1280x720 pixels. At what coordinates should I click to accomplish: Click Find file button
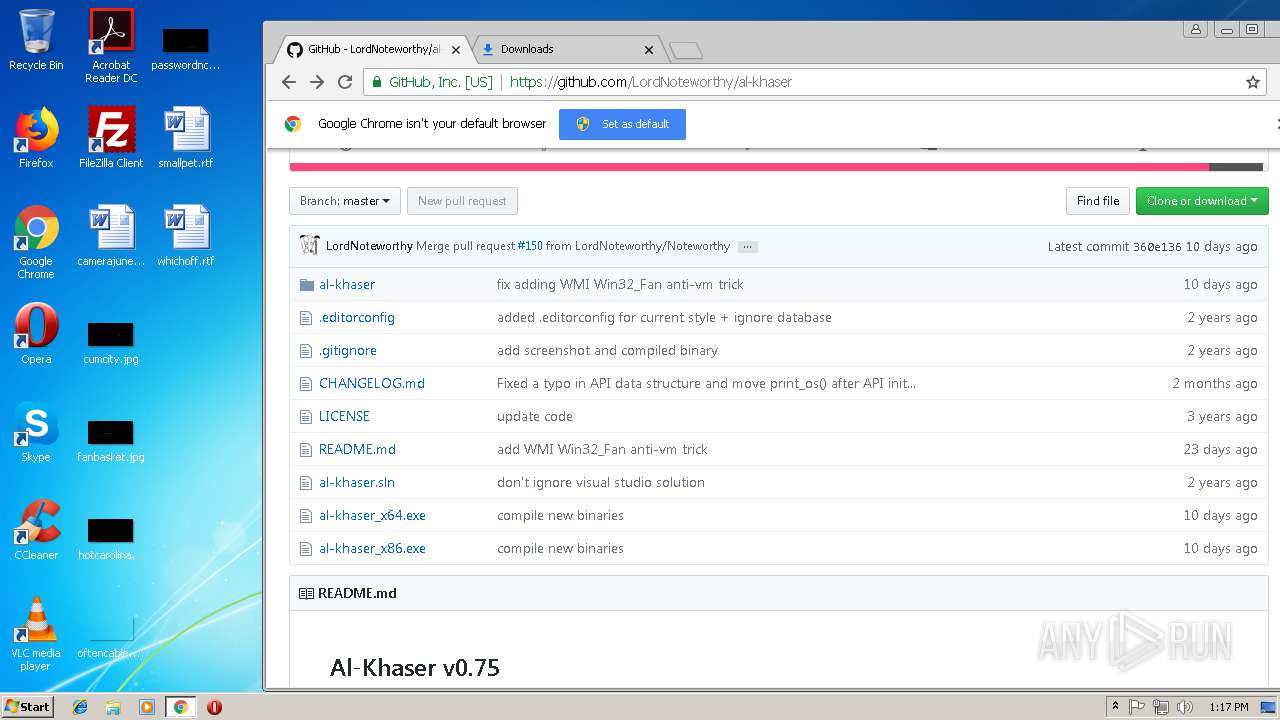pyautogui.click(x=1098, y=201)
